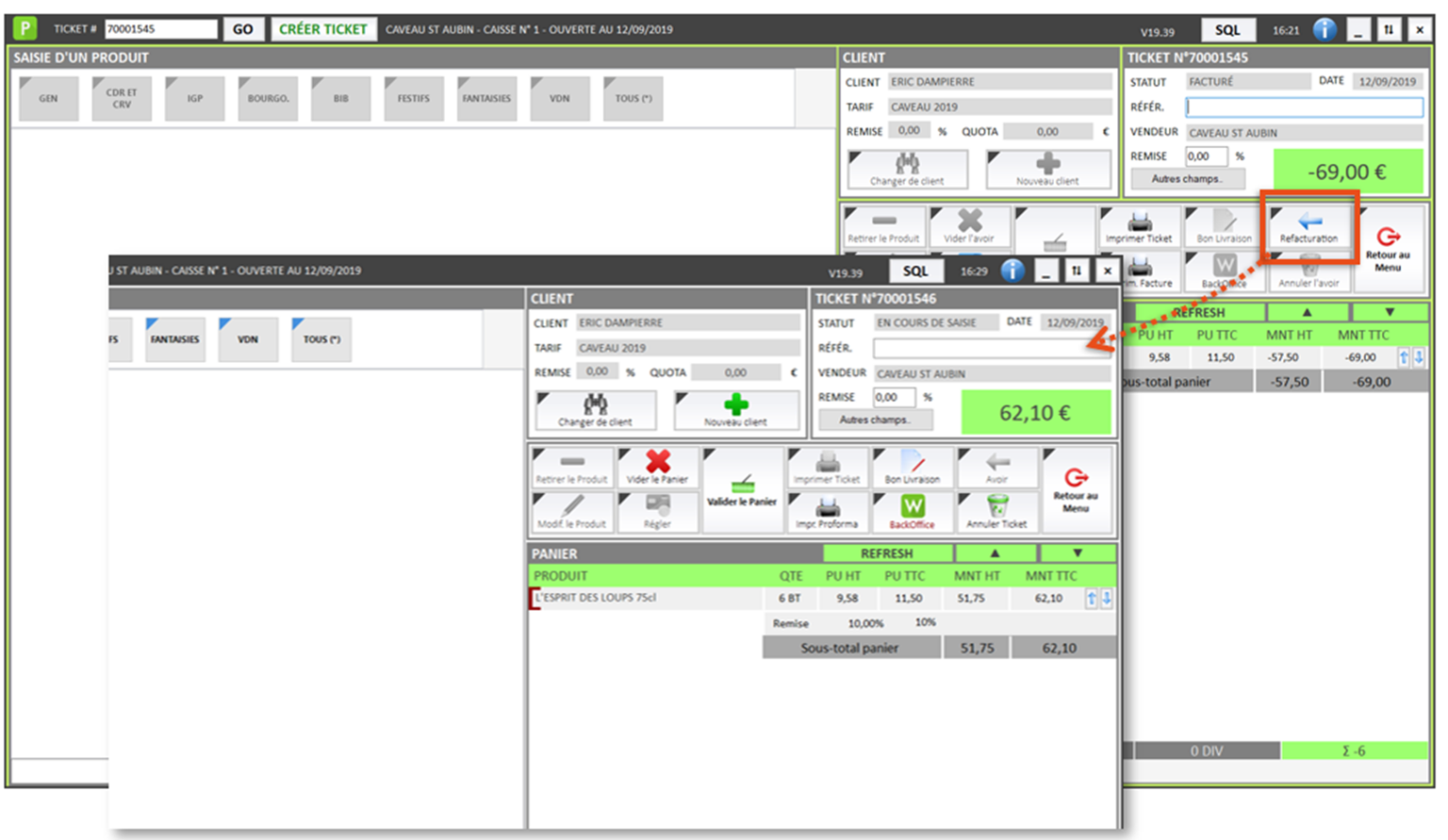The width and height of the screenshot is (1448, 840).
Task: Click the TICKET # number input field
Action: click(x=160, y=29)
